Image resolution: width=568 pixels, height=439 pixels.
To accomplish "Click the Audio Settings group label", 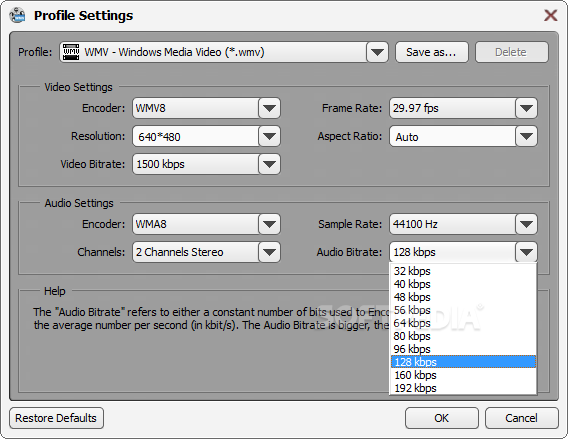I will pos(79,203).
